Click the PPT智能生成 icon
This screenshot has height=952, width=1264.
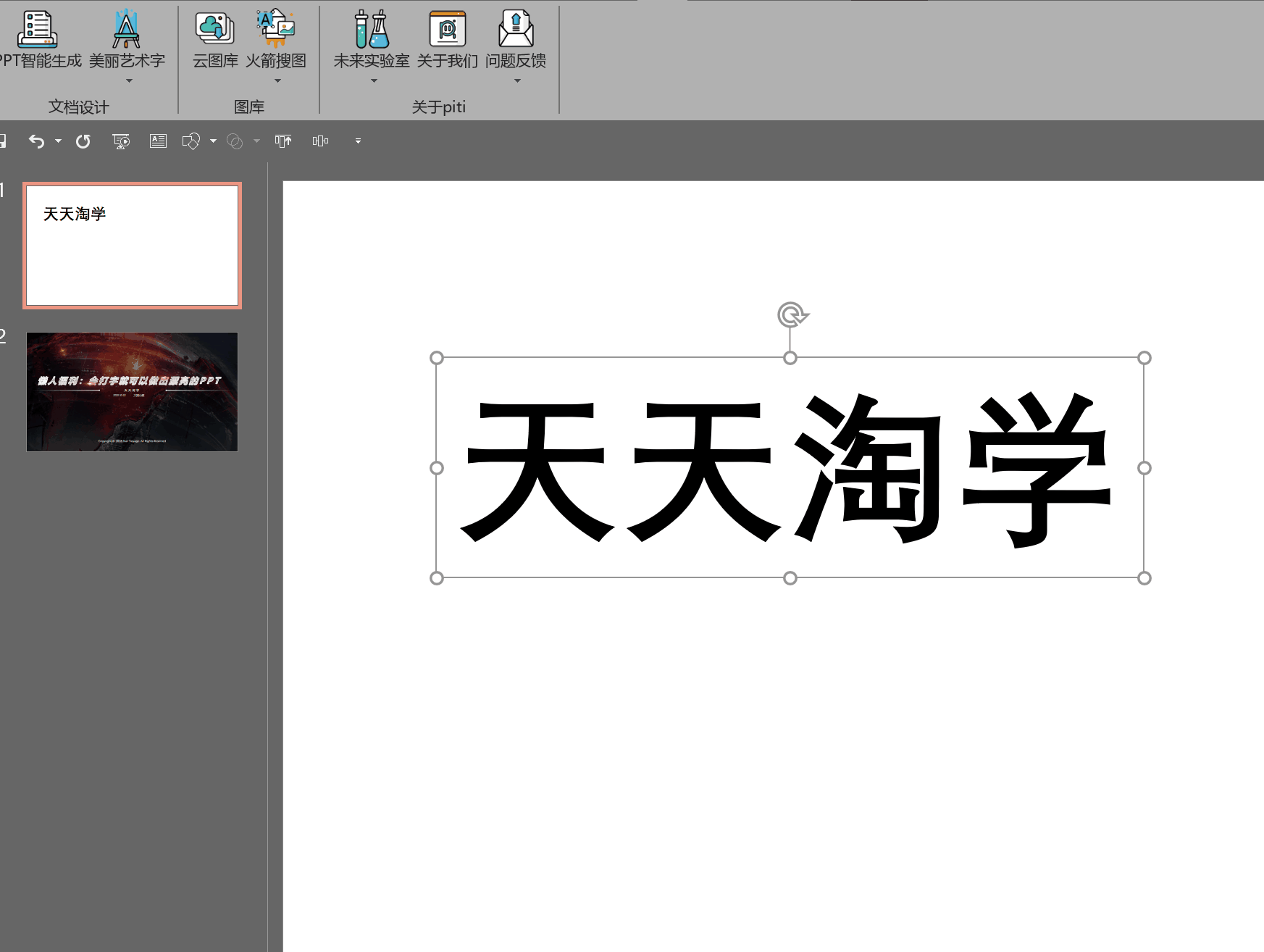point(38,30)
